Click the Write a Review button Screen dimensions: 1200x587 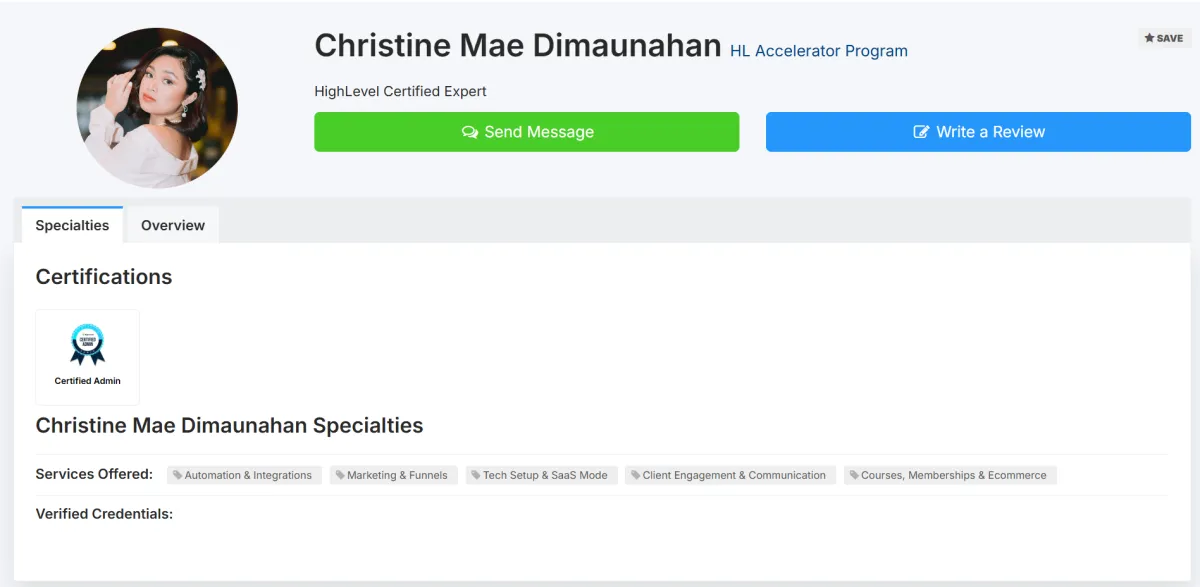pos(978,132)
